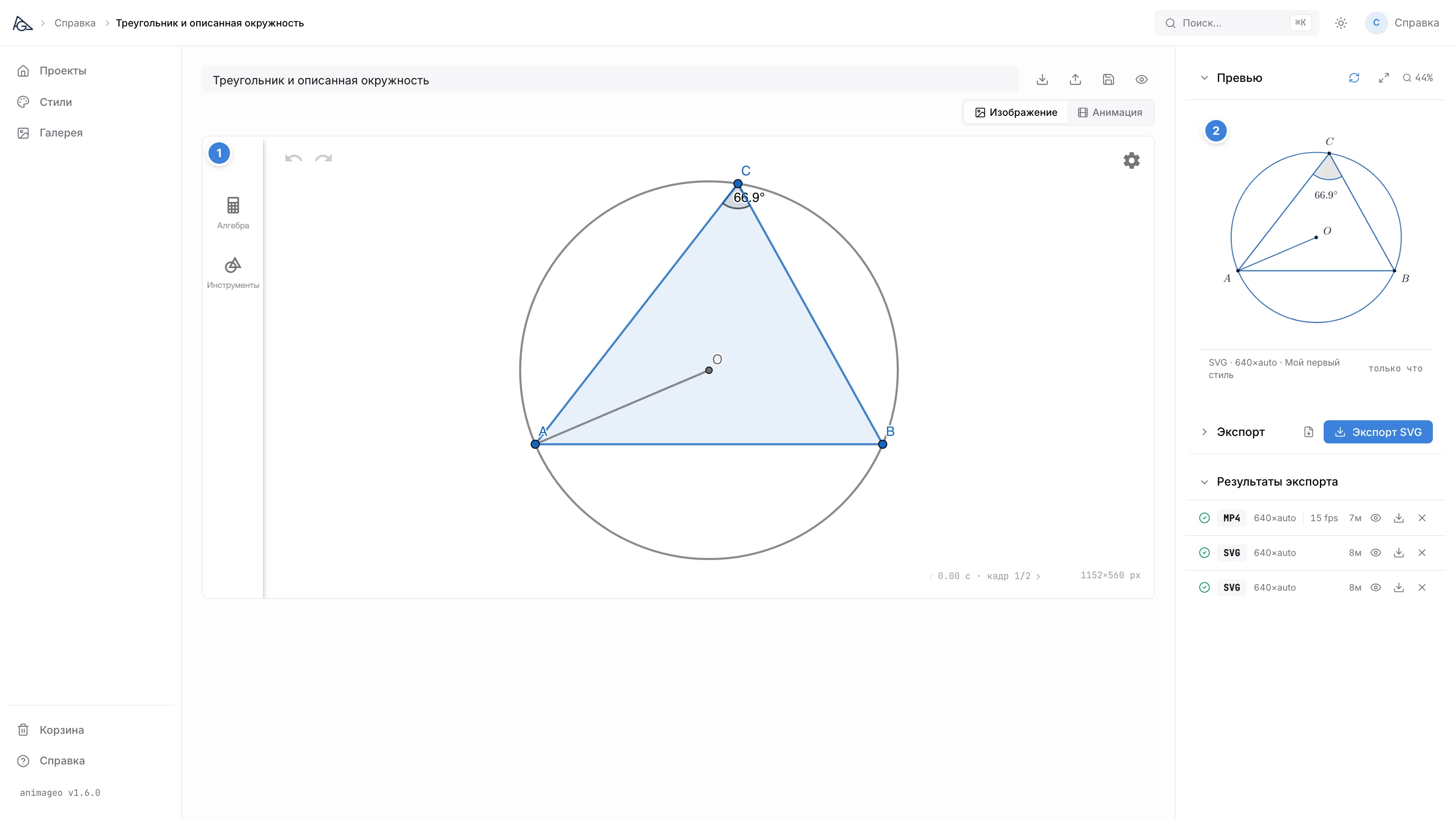Open the Алгебра panel
The height and width of the screenshot is (819, 1456).
pyautogui.click(x=233, y=213)
